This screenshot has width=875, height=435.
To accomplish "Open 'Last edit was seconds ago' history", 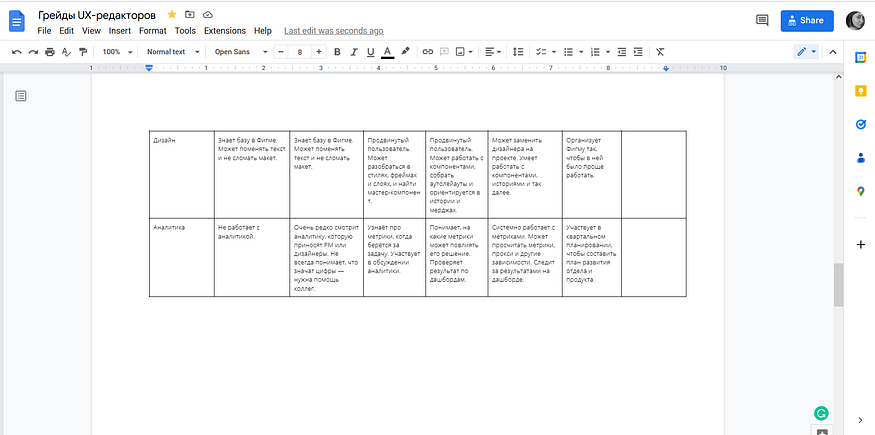I will (334, 31).
